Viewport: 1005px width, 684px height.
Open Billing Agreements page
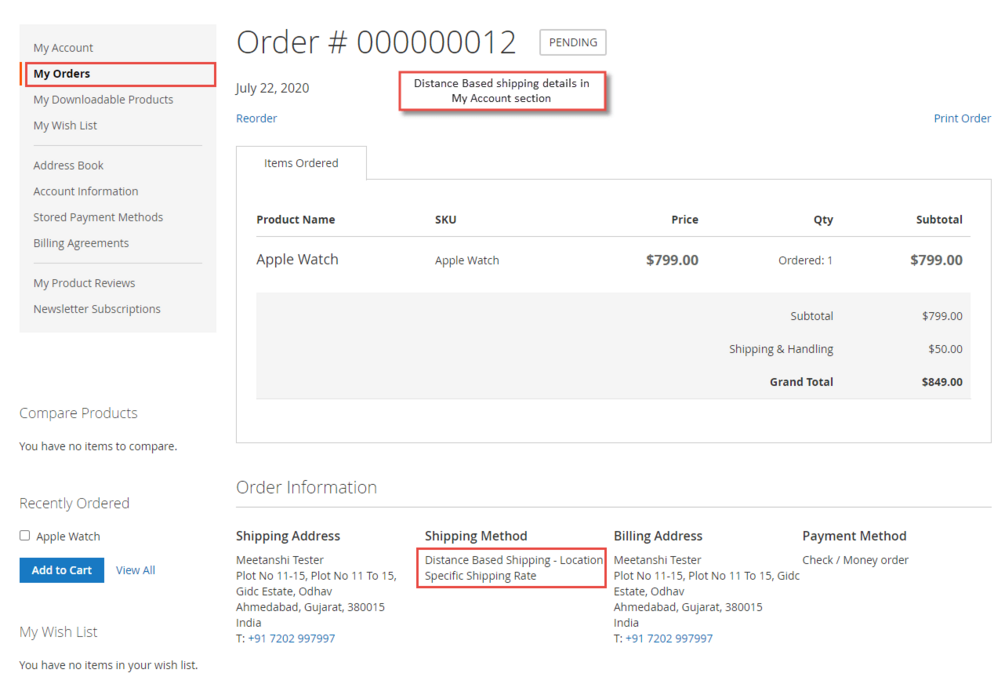[x=81, y=243]
